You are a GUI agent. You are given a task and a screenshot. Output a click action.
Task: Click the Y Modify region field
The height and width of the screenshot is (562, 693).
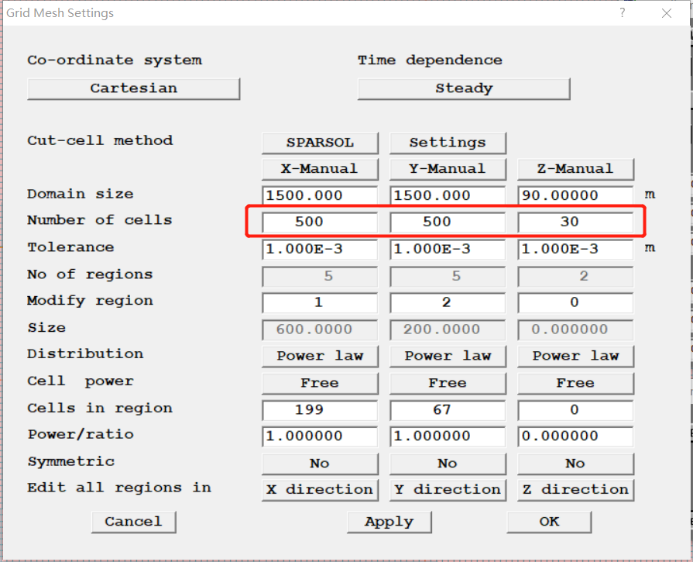click(448, 303)
